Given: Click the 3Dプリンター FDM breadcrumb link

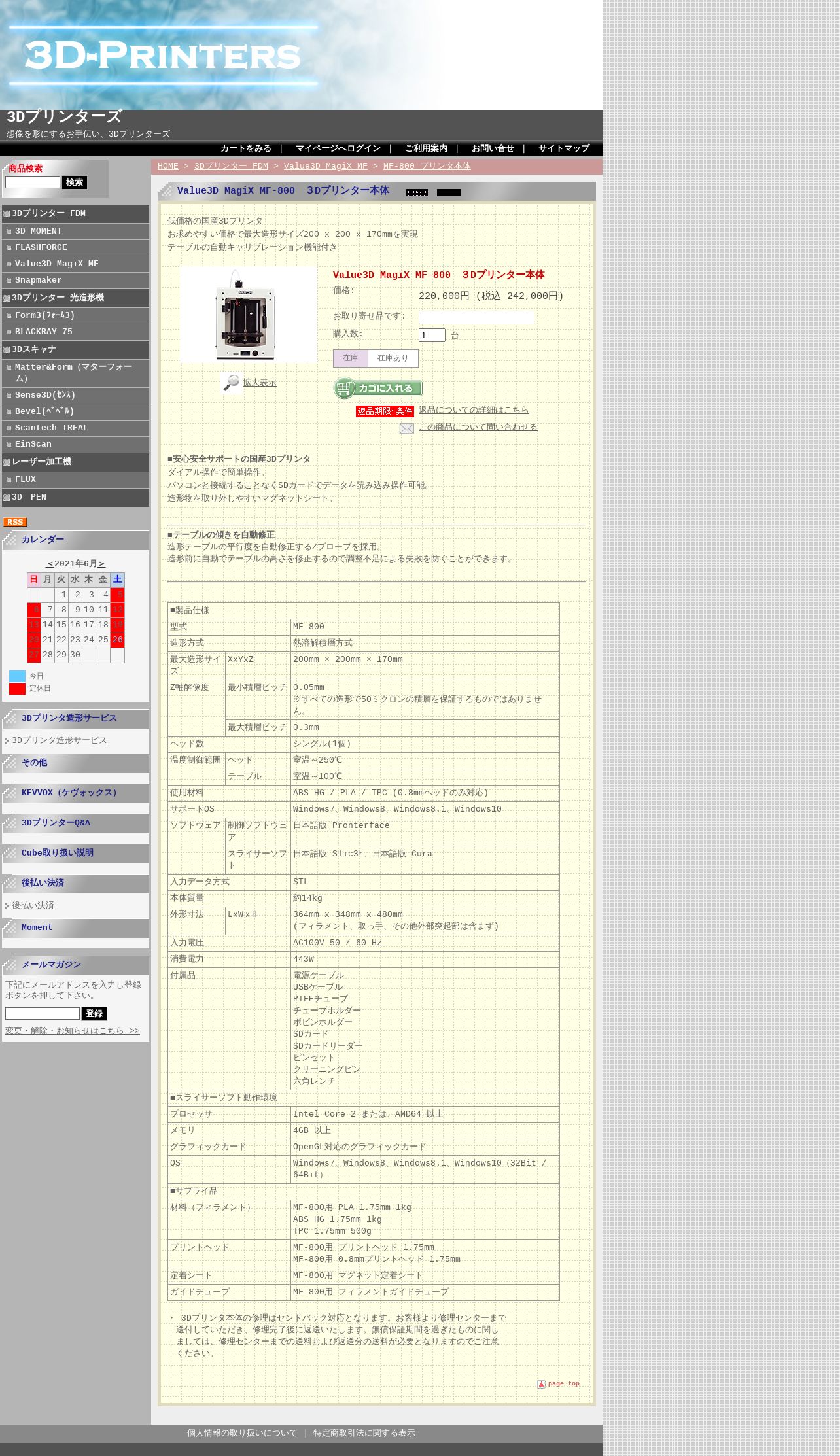Looking at the screenshot, I should 231,166.
